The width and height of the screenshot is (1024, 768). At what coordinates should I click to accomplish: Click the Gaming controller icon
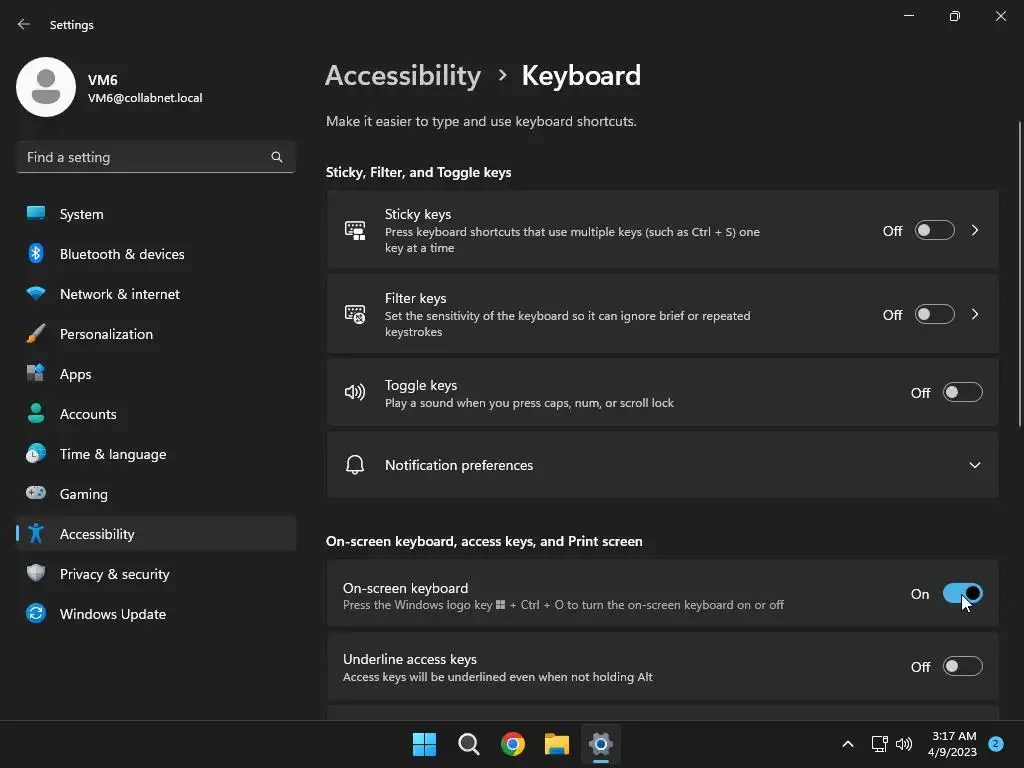(x=36, y=494)
